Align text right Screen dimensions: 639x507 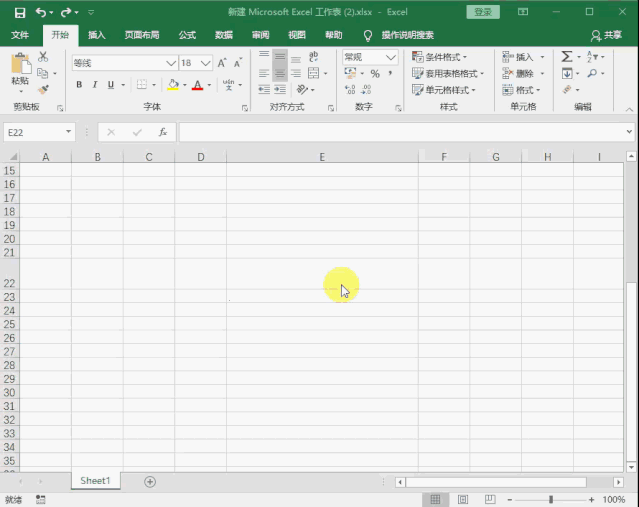[296, 73]
